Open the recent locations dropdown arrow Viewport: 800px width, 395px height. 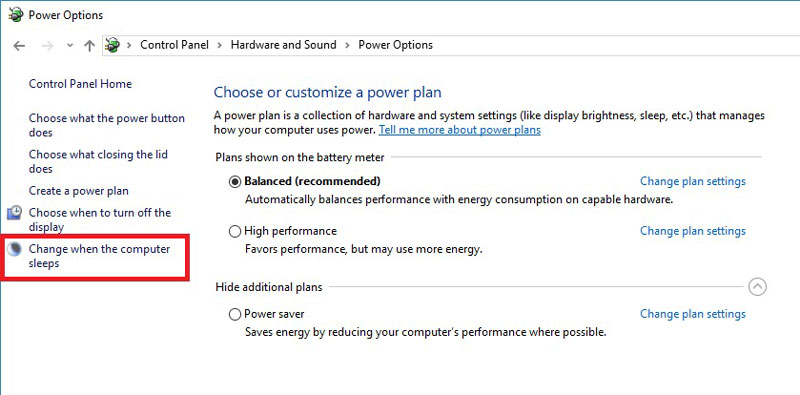(70, 46)
